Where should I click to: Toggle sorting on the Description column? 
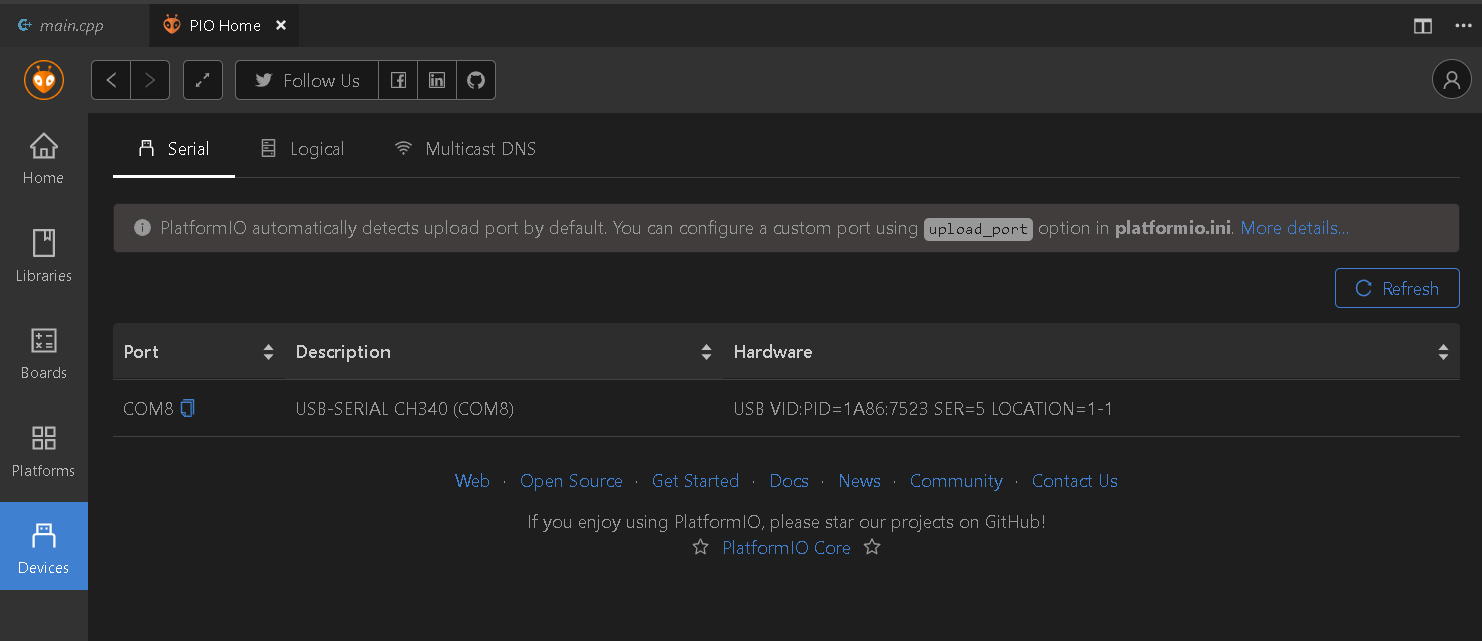point(706,351)
